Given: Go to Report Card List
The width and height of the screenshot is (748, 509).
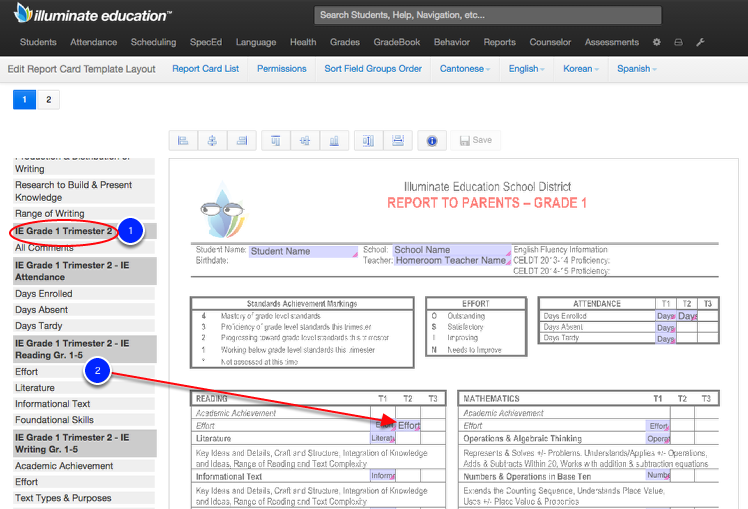Looking at the screenshot, I should (206, 69).
